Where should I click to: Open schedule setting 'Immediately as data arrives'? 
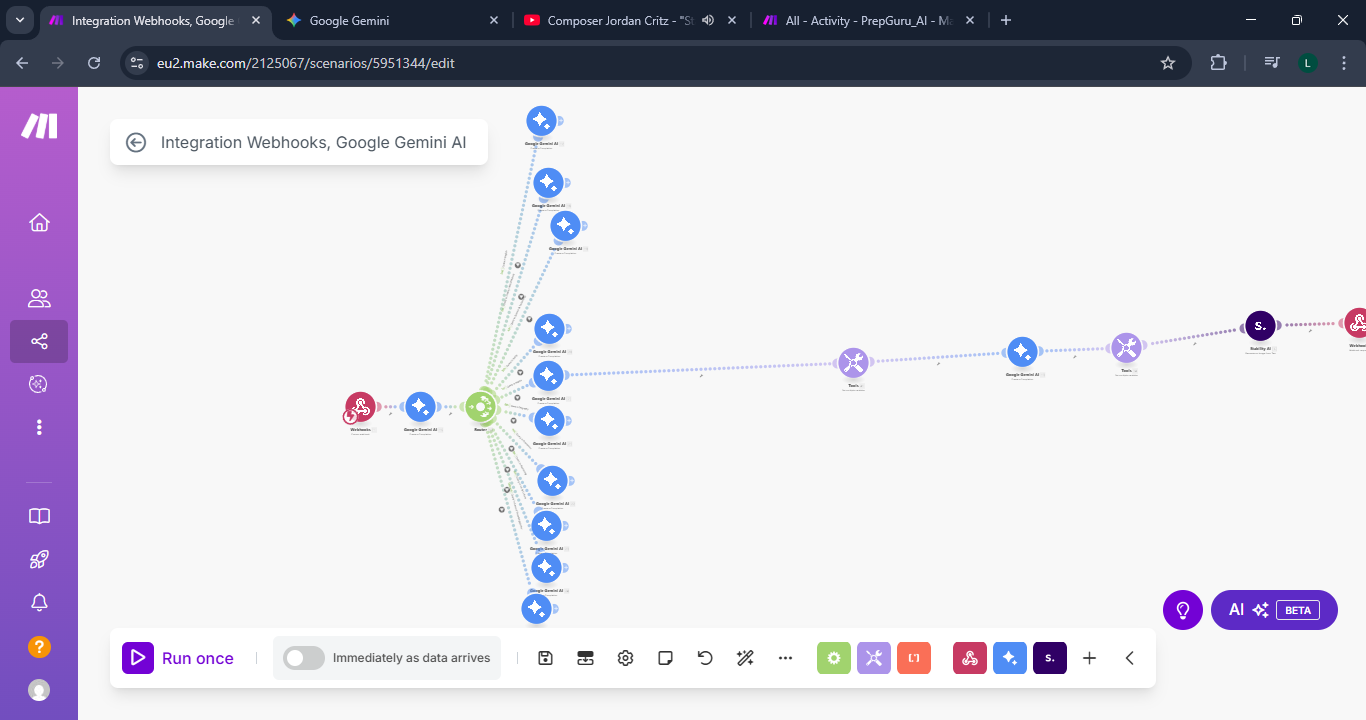point(411,658)
